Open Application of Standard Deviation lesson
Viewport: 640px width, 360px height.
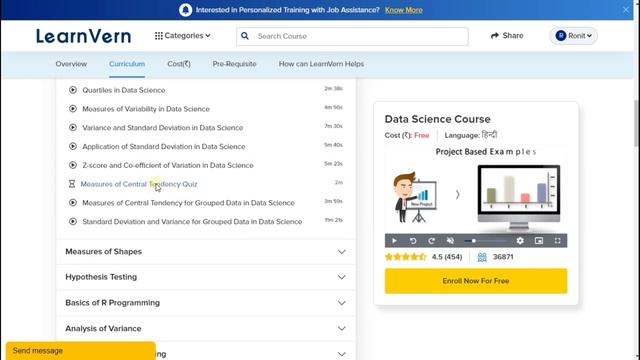(x=164, y=147)
